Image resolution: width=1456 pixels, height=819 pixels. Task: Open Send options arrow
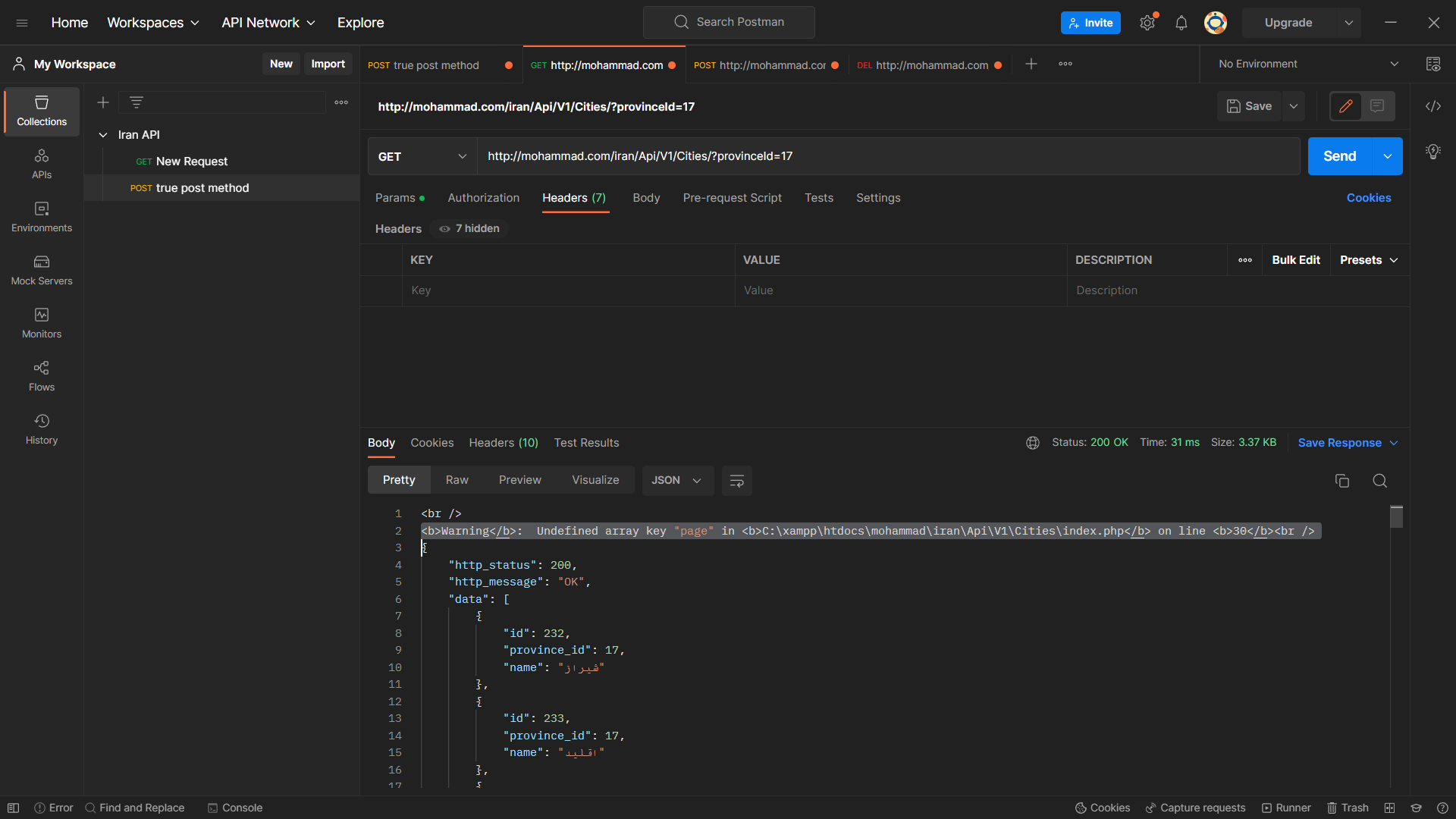coord(1387,156)
